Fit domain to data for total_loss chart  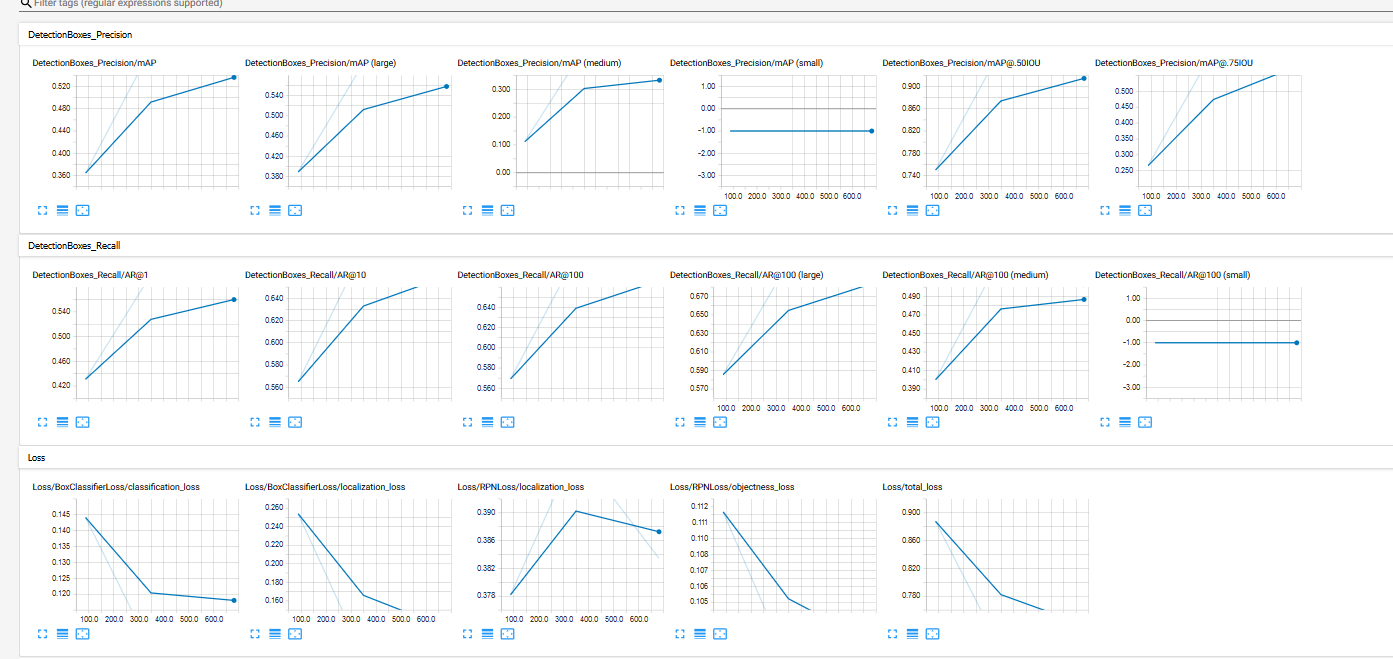932,633
